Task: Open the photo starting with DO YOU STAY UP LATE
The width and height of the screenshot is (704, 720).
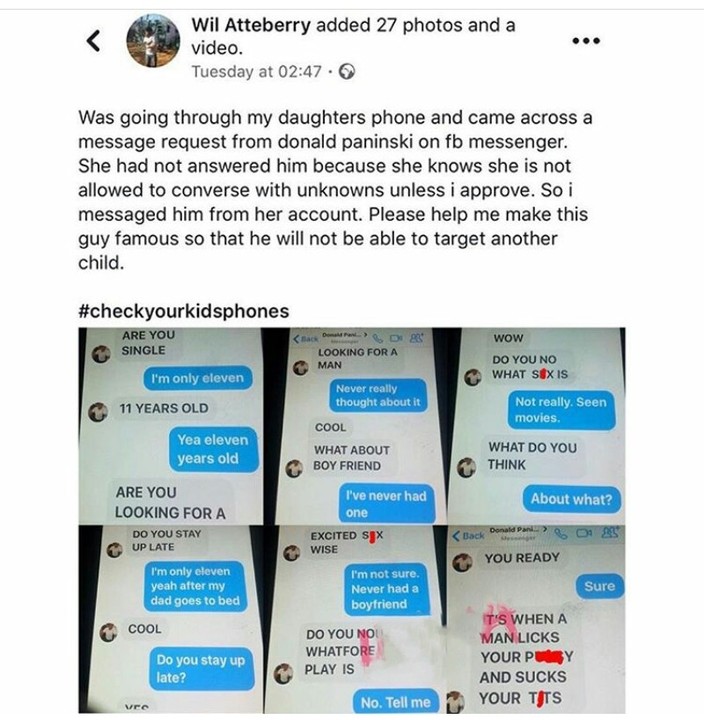Action: pyautogui.click(x=171, y=619)
